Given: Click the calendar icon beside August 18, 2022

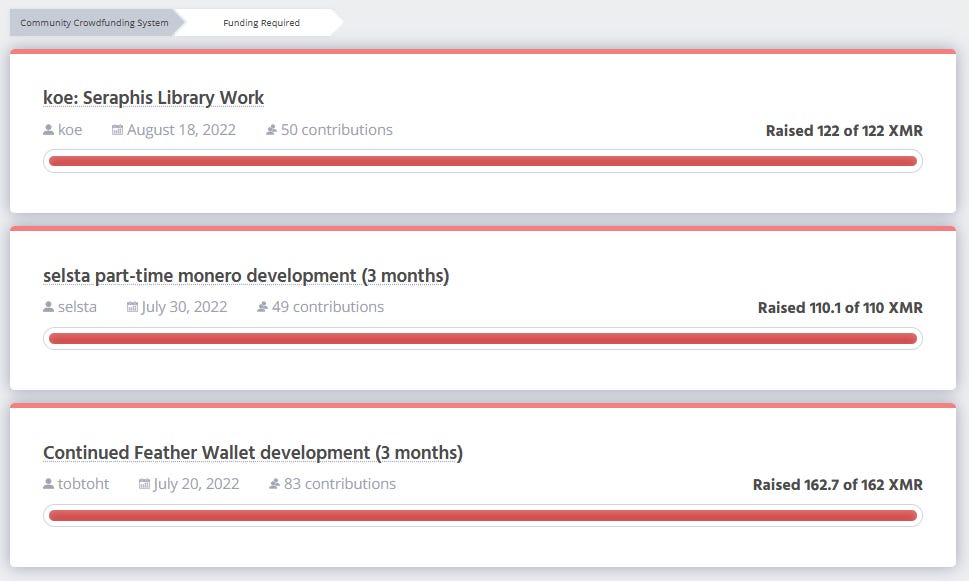Looking at the screenshot, I should 117,130.
